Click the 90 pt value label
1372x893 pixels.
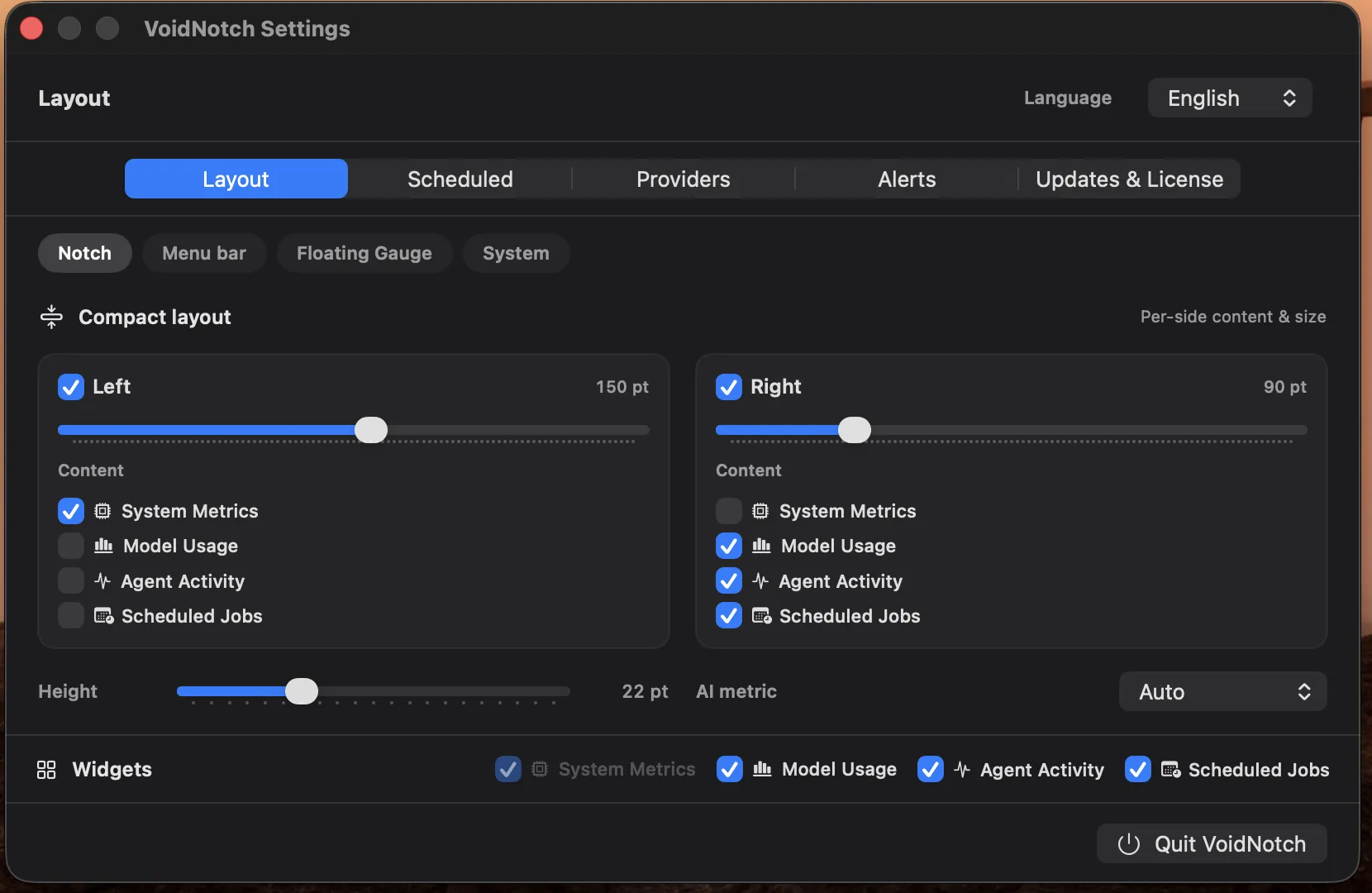[x=1285, y=387]
